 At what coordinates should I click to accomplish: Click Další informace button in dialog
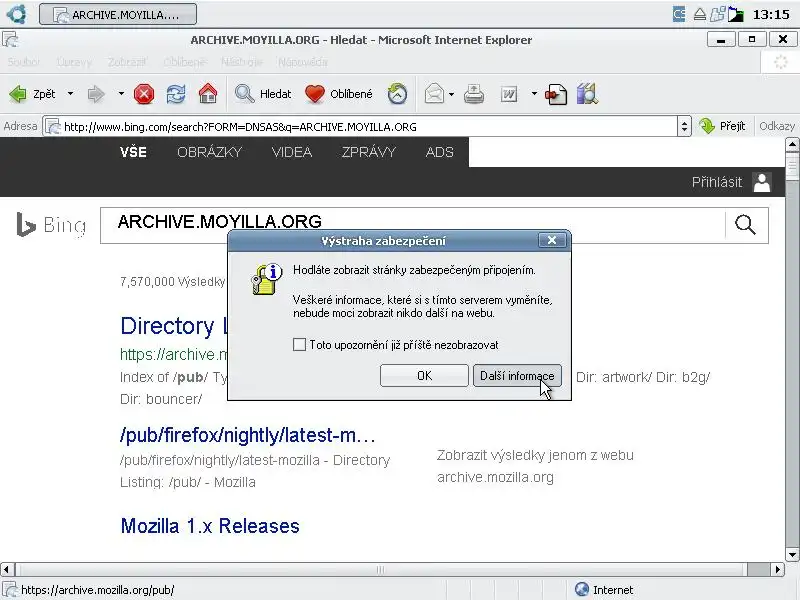(x=517, y=376)
